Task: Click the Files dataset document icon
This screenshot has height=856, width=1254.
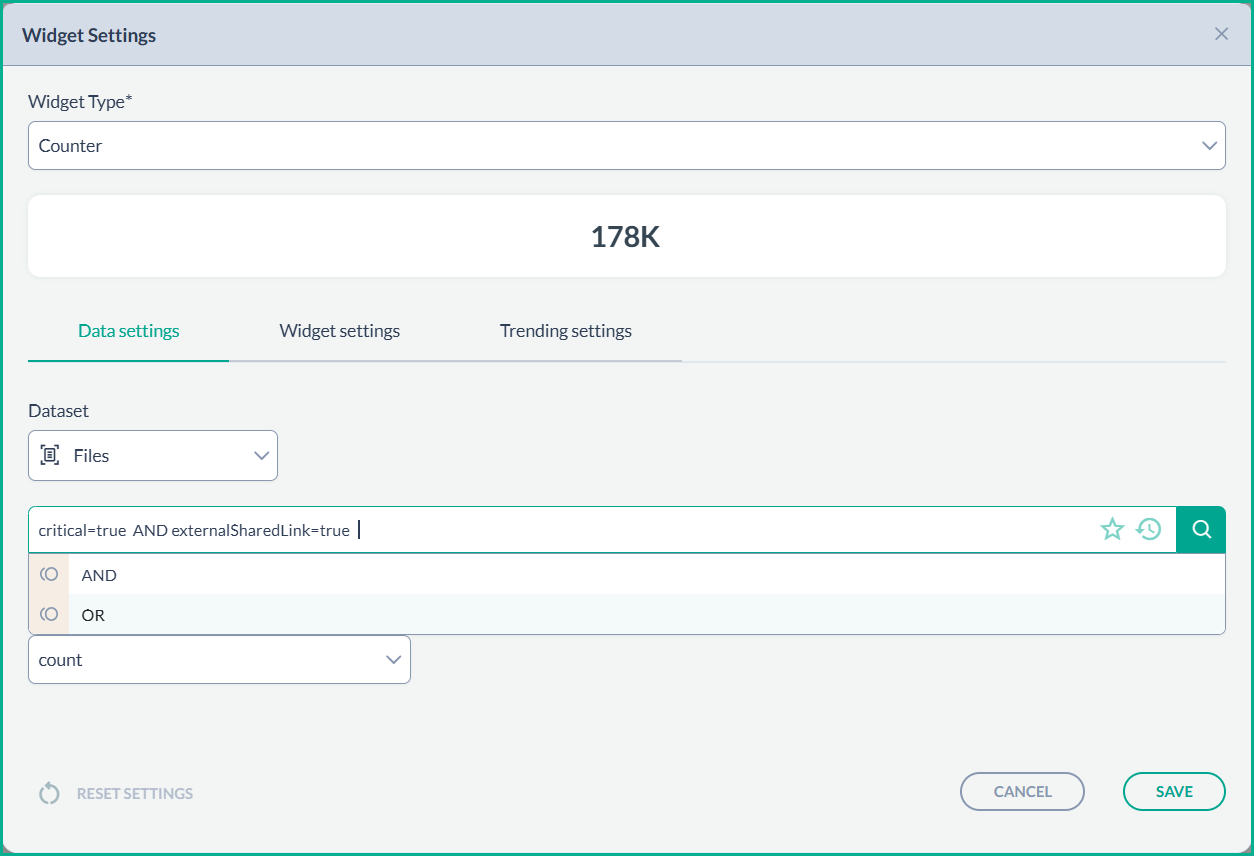Action: coord(49,456)
